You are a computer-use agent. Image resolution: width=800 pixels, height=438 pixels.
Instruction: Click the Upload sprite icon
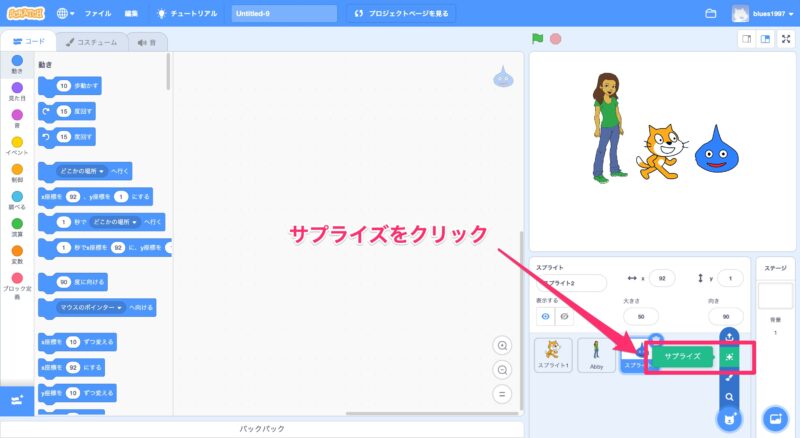[x=730, y=335]
